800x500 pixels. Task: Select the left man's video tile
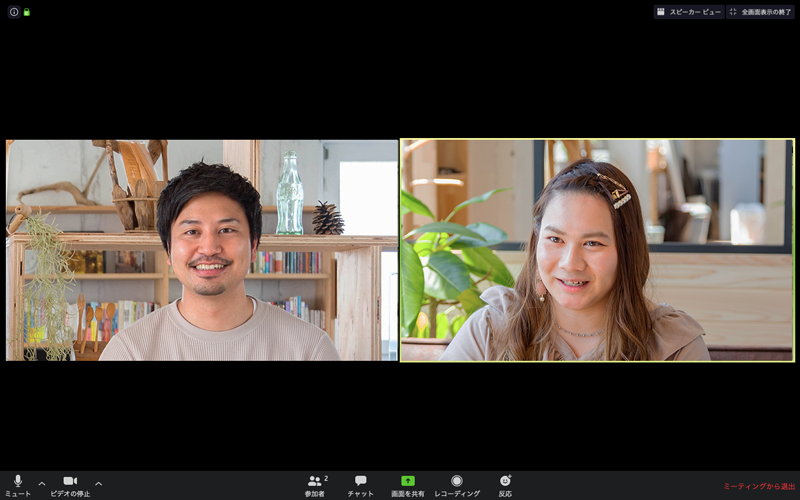(202, 250)
